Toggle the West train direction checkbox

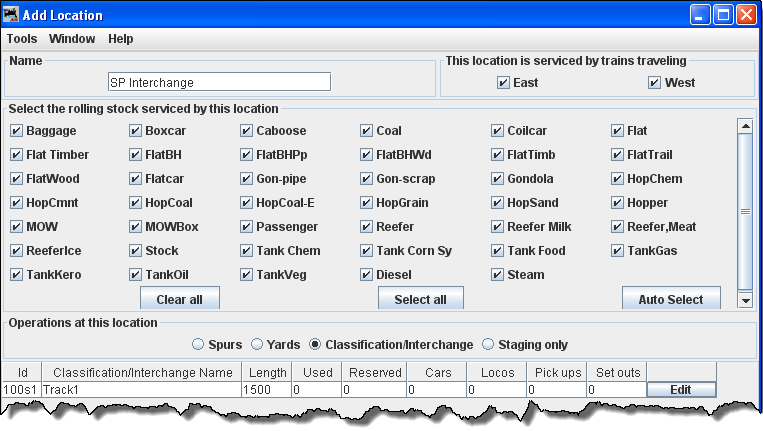(x=654, y=83)
